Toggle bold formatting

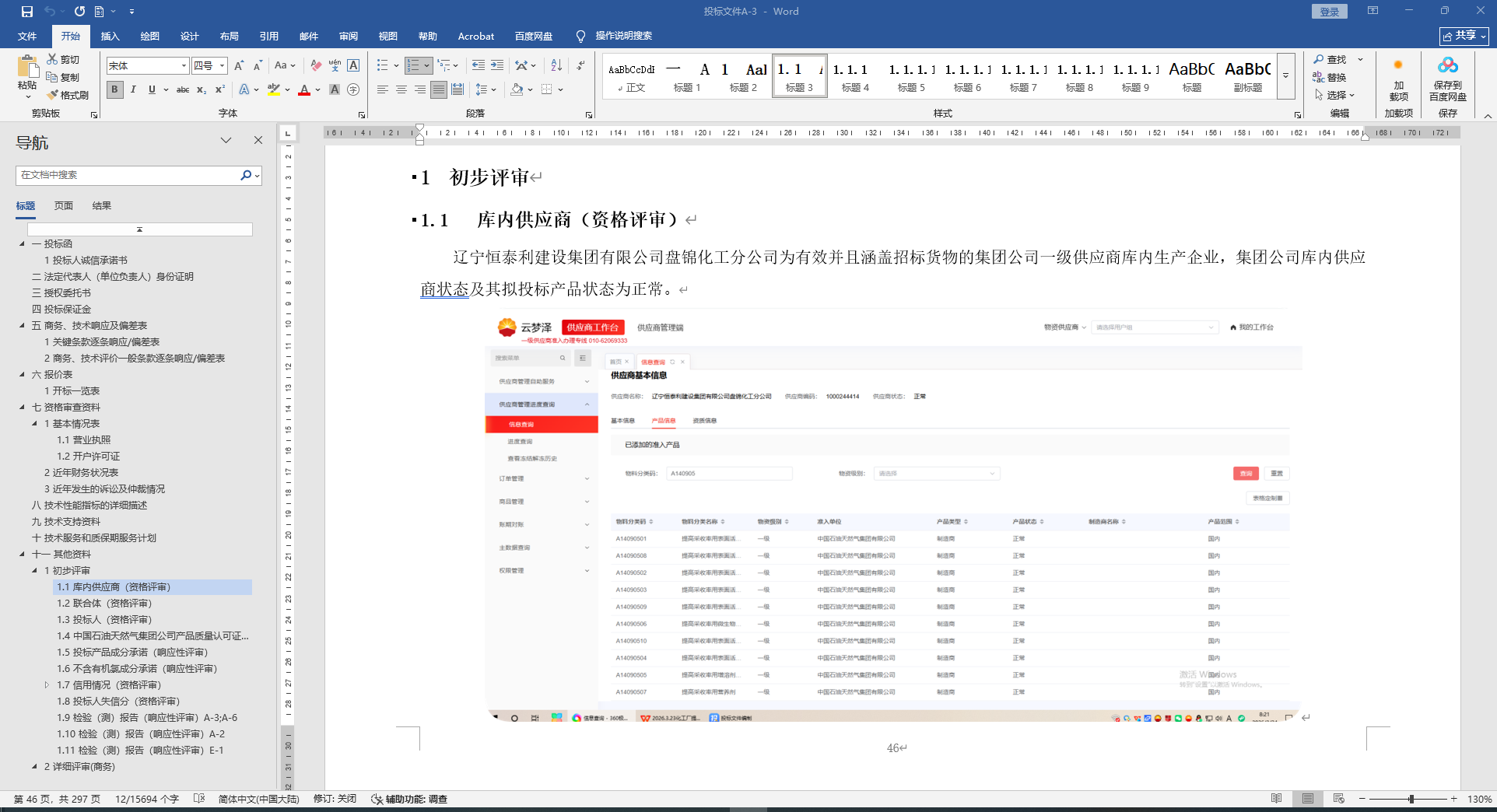pyautogui.click(x=114, y=89)
